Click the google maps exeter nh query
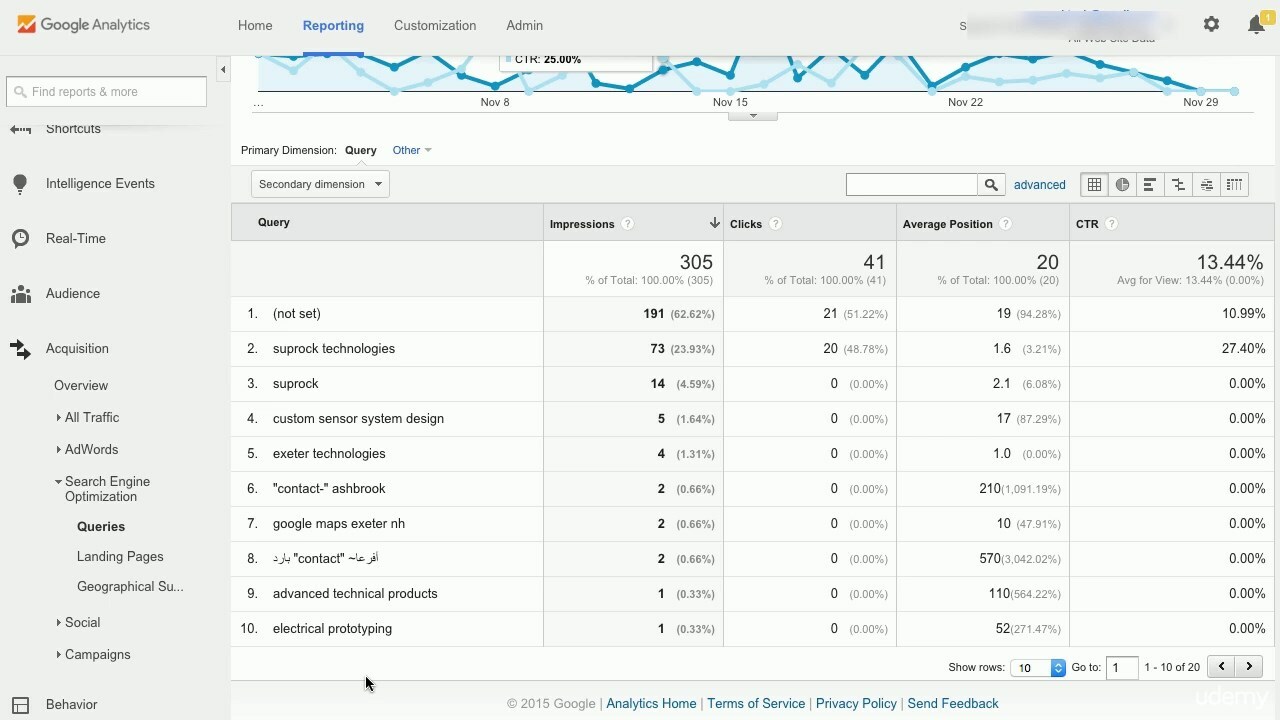Image resolution: width=1280 pixels, height=720 pixels. tap(339, 524)
